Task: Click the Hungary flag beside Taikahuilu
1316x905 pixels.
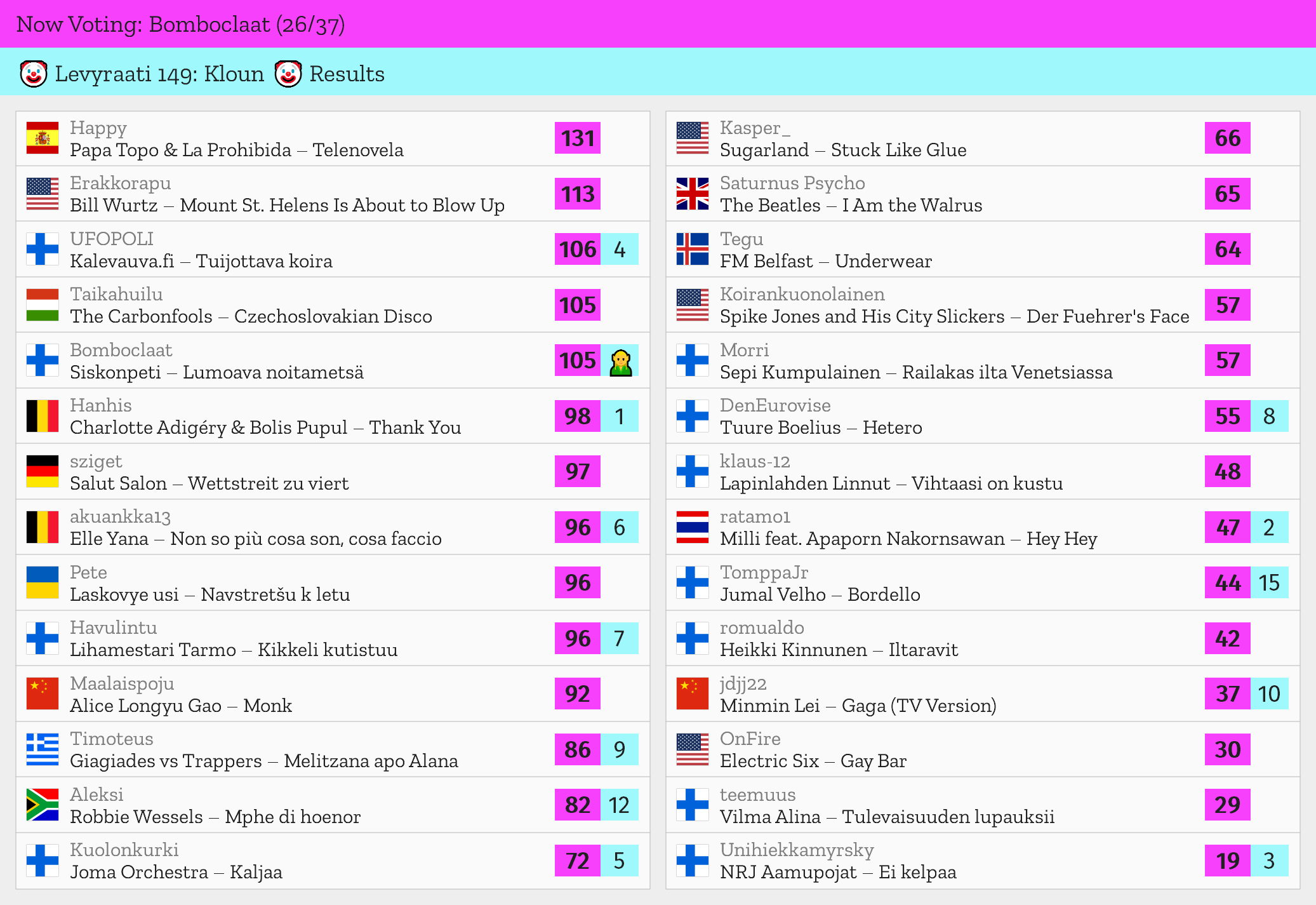Action: (x=43, y=305)
